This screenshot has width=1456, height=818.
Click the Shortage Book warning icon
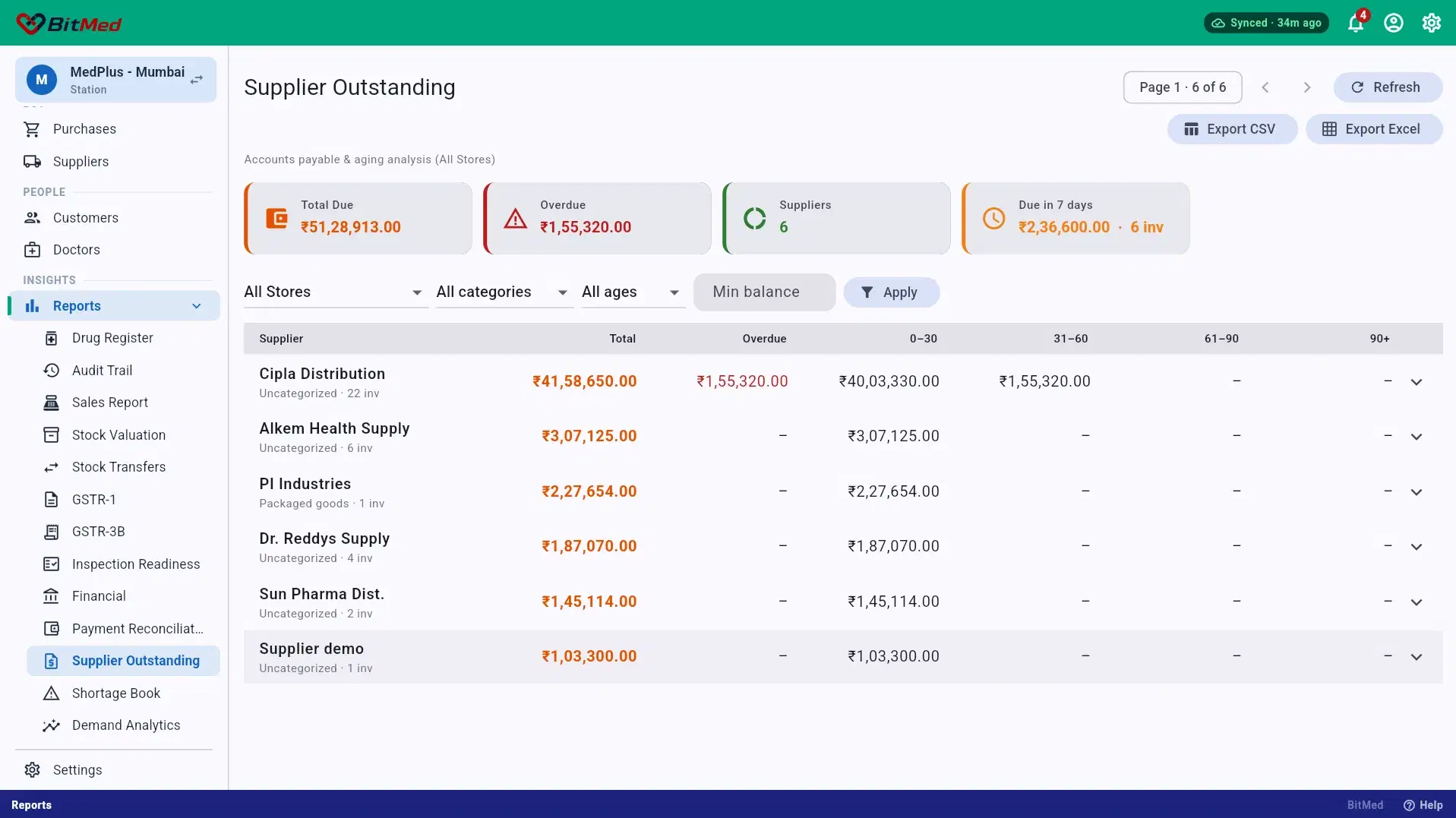(x=51, y=693)
